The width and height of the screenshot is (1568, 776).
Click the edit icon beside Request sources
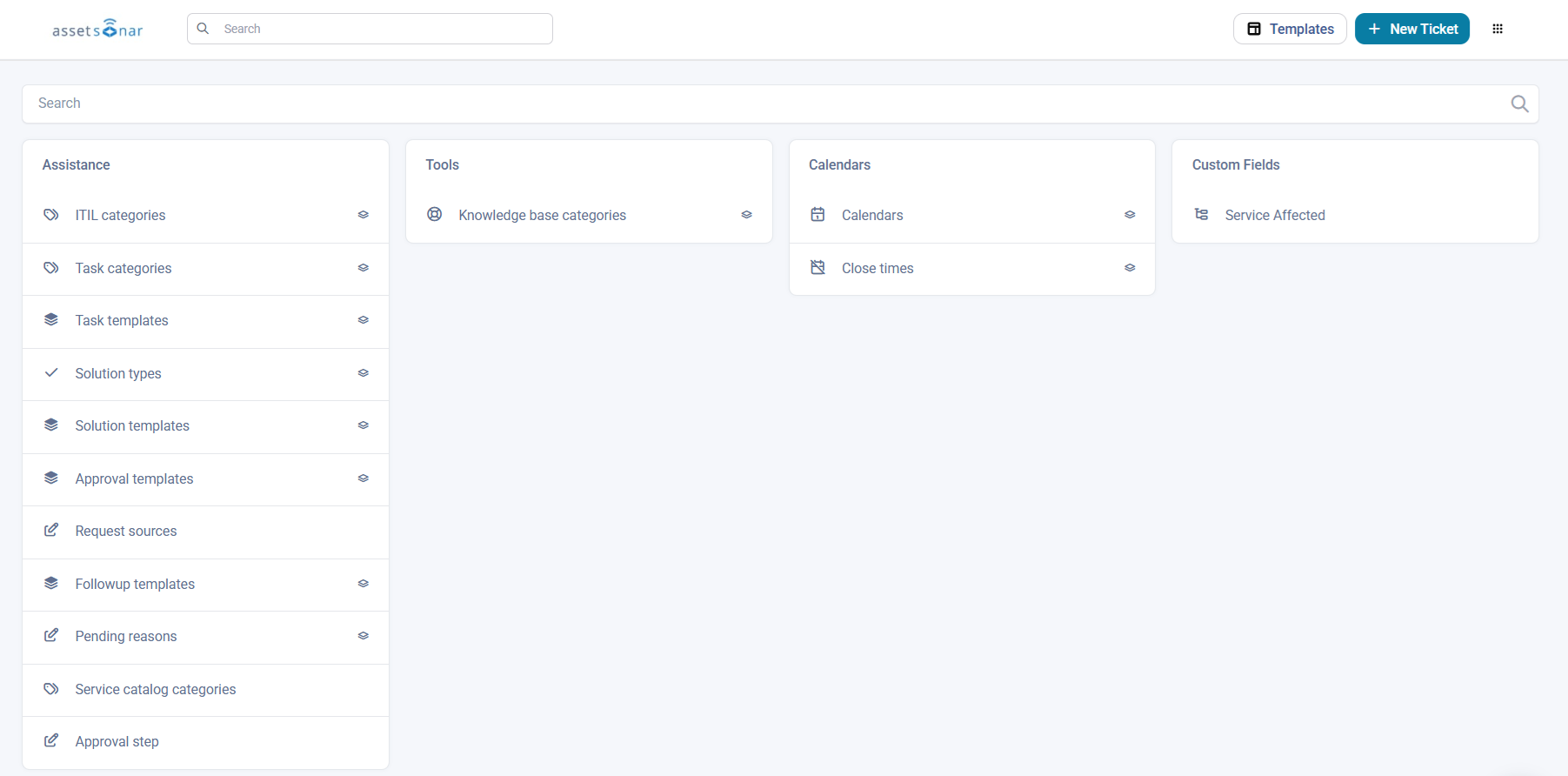(x=51, y=531)
